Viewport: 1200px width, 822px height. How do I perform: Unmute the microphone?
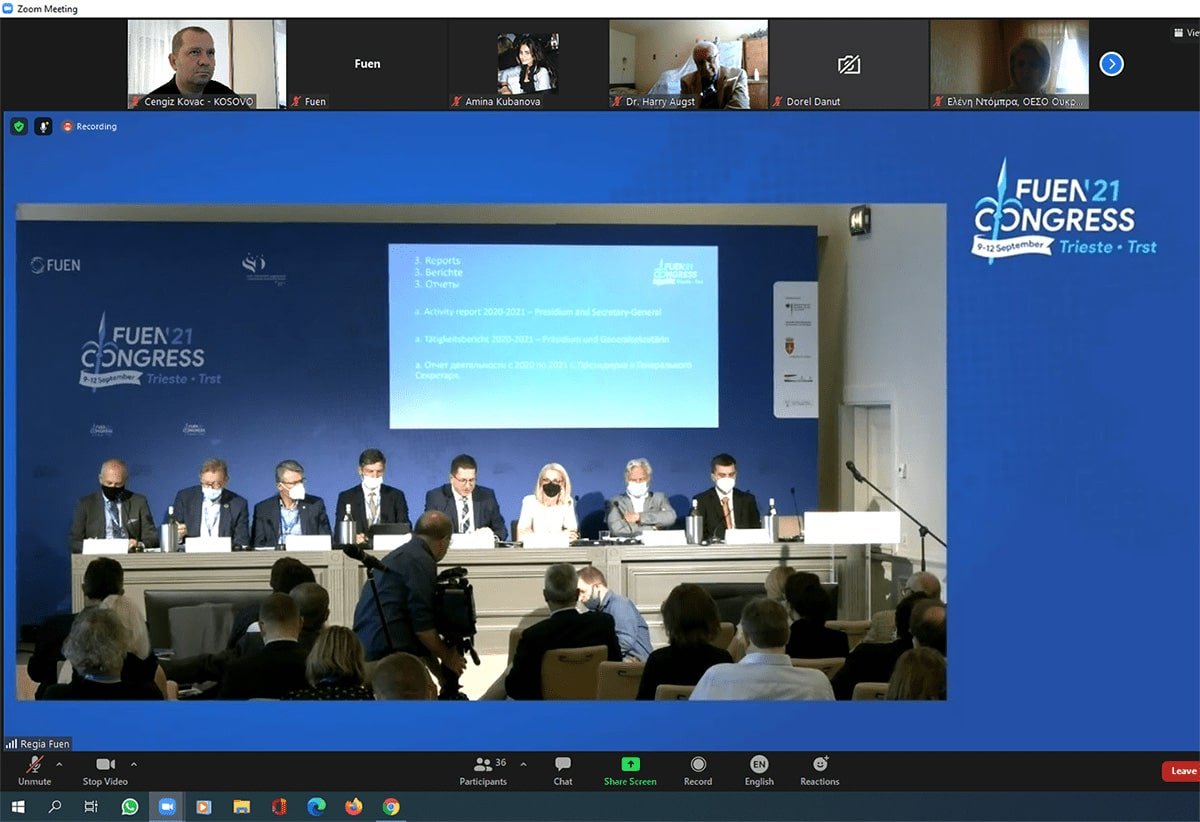pyautogui.click(x=34, y=770)
